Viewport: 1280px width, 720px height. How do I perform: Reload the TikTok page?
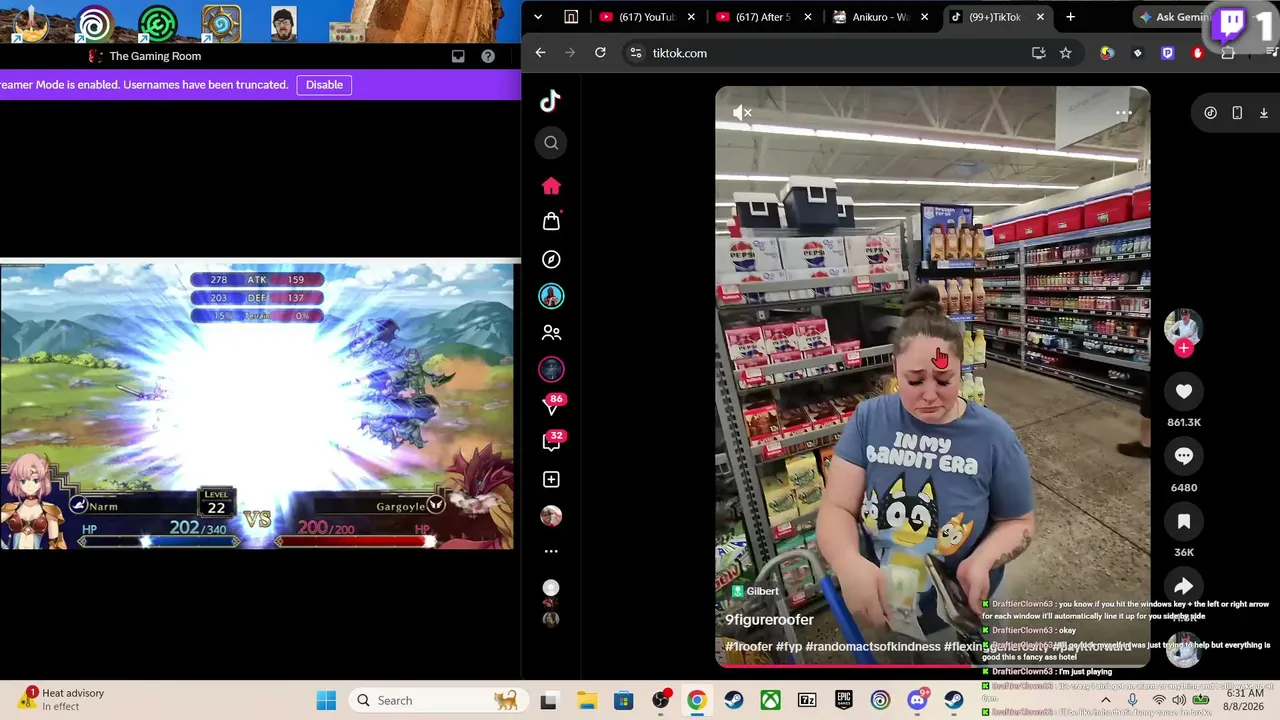click(600, 53)
